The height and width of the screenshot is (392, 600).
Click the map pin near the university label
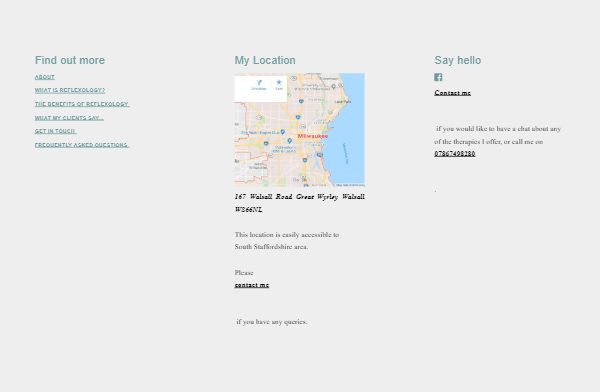pos(334,87)
